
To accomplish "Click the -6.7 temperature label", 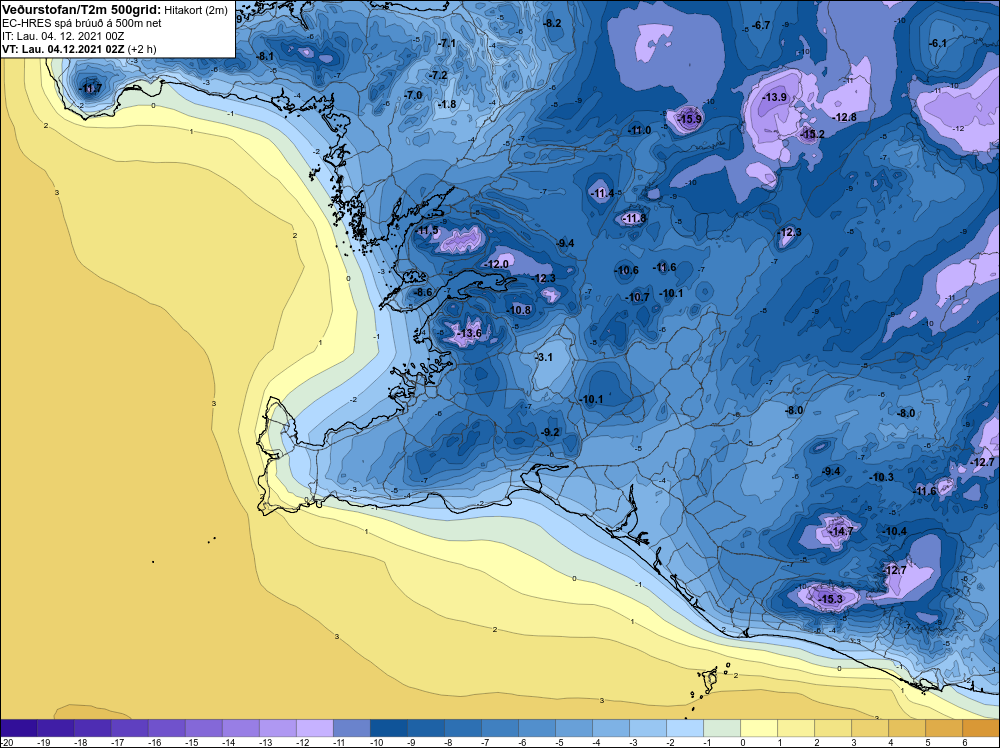I will 761,26.
